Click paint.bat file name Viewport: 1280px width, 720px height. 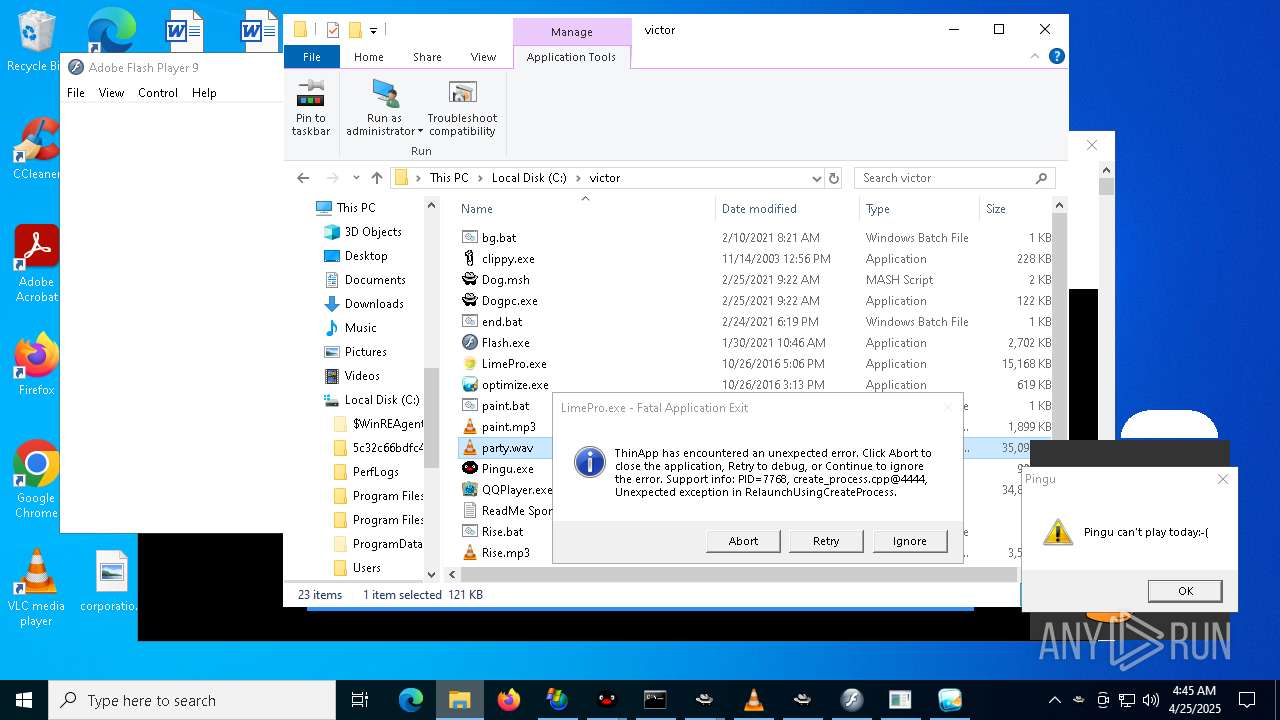coord(505,406)
